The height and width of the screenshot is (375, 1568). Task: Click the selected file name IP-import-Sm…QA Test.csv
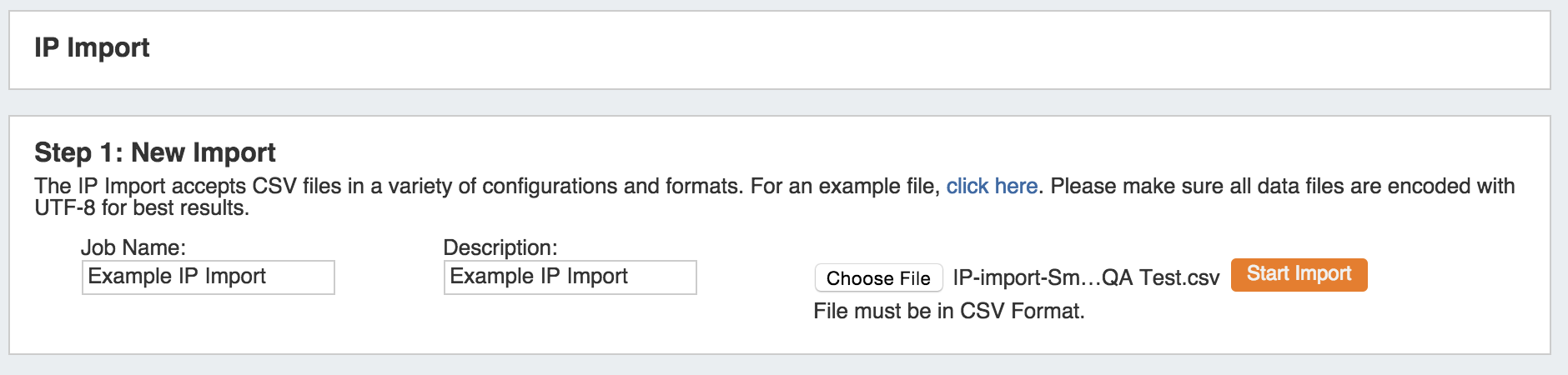click(x=1086, y=278)
